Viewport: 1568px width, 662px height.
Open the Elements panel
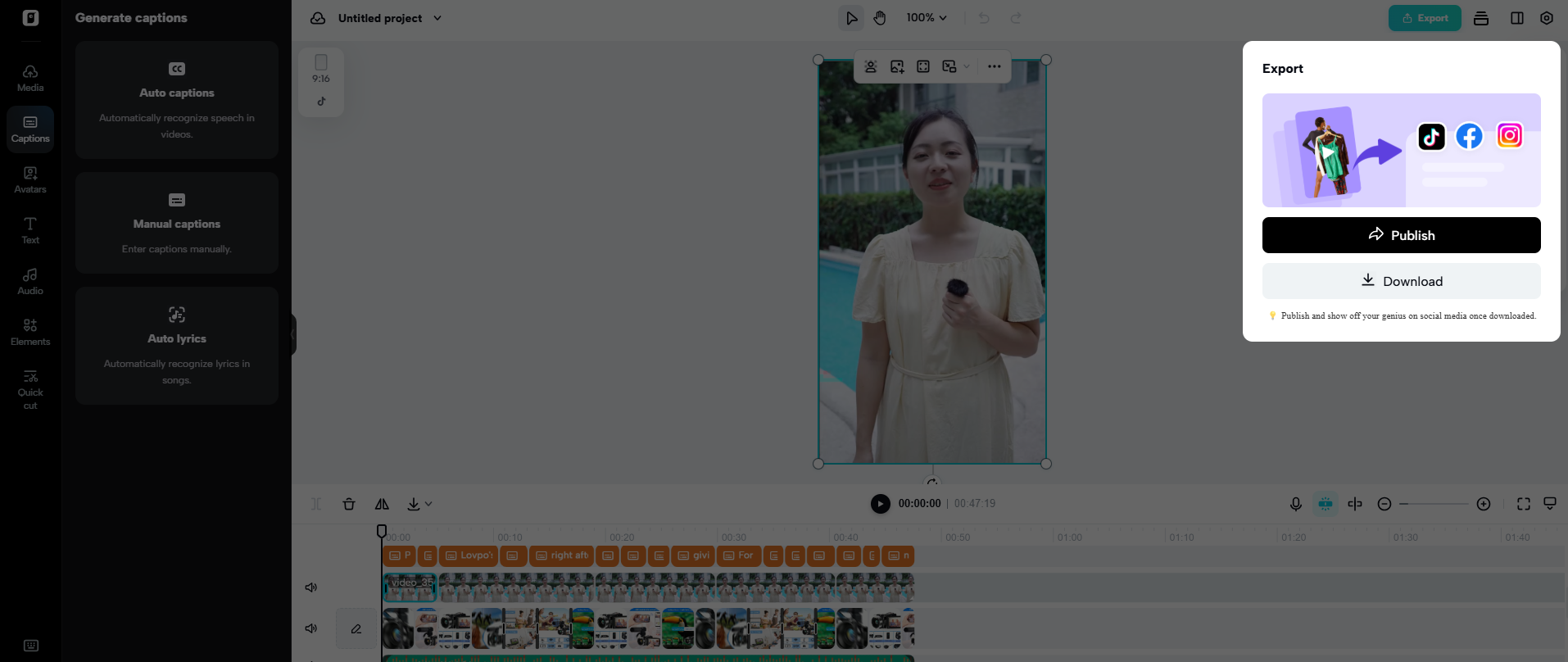coord(30,332)
